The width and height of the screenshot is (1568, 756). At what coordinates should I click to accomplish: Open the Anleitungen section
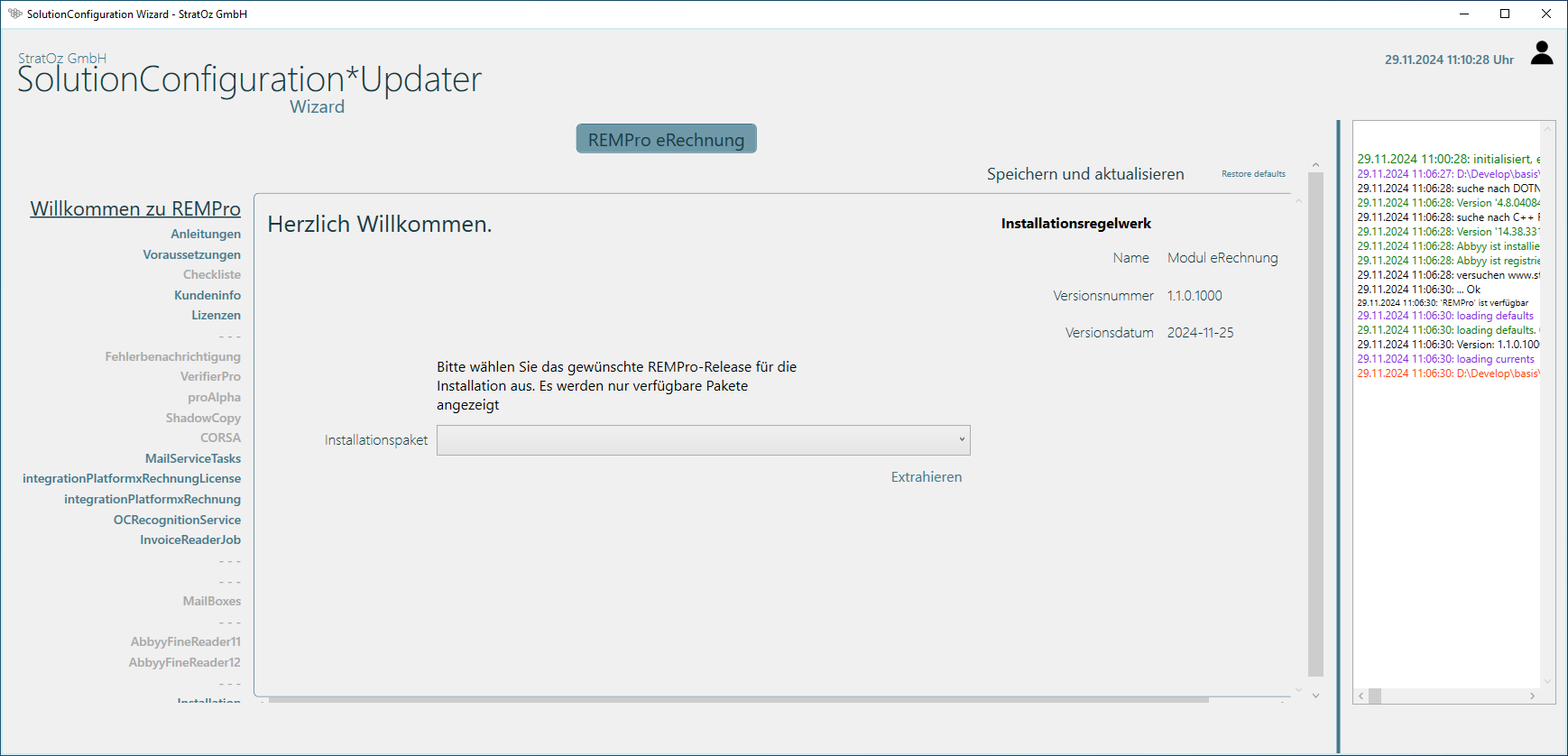206,235
